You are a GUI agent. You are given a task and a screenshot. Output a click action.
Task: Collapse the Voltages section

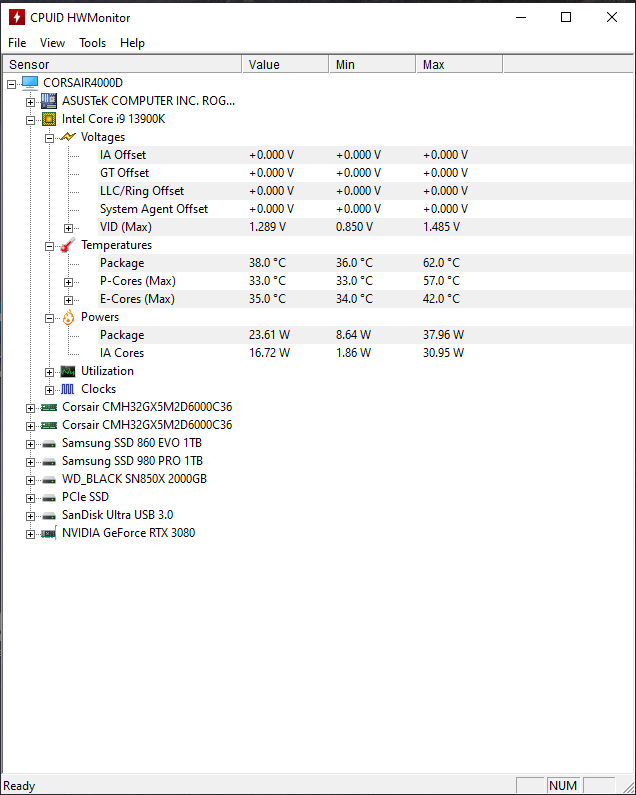(x=50, y=137)
